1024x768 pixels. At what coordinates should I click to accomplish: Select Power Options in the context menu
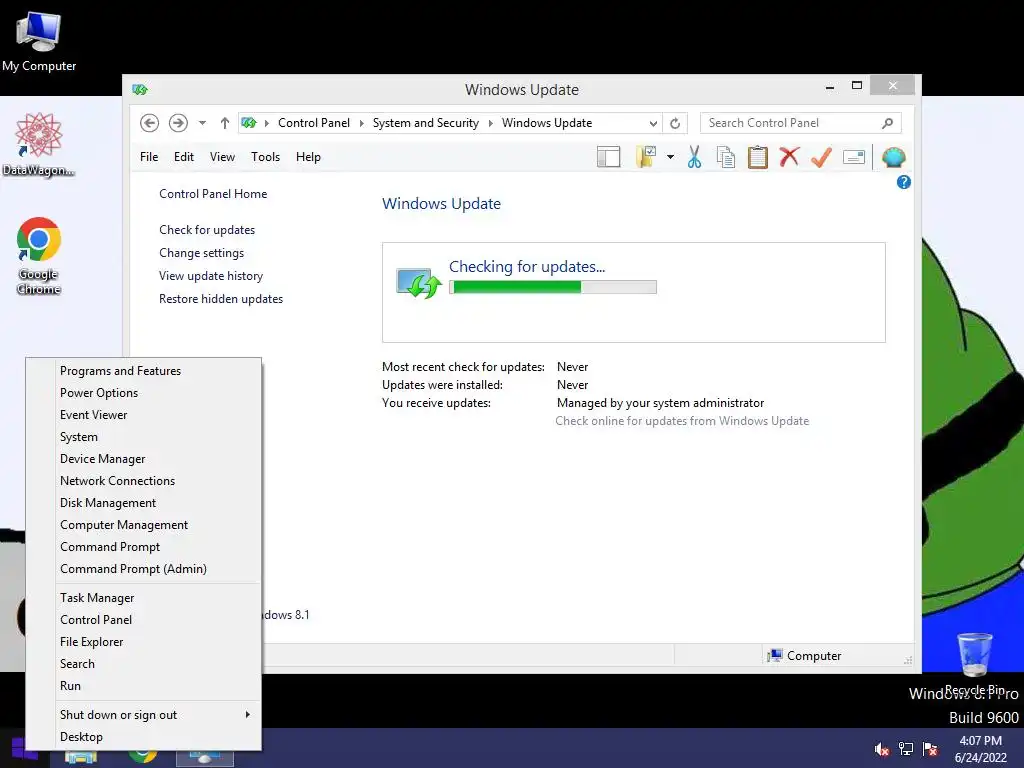click(x=99, y=393)
